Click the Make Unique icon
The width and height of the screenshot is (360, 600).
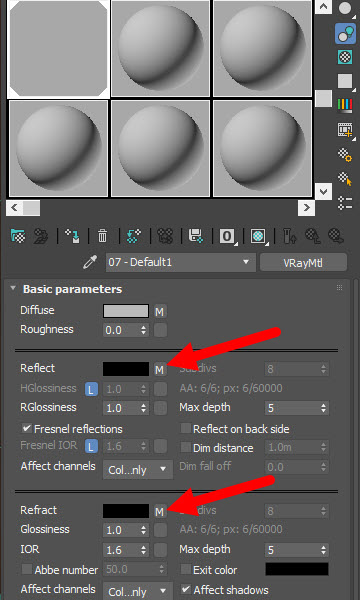165,236
